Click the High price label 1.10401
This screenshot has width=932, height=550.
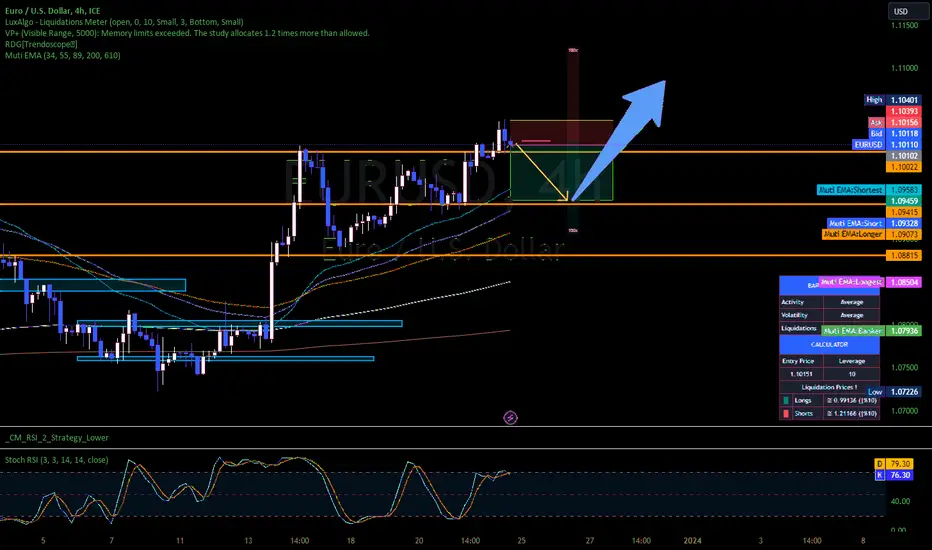pos(892,100)
